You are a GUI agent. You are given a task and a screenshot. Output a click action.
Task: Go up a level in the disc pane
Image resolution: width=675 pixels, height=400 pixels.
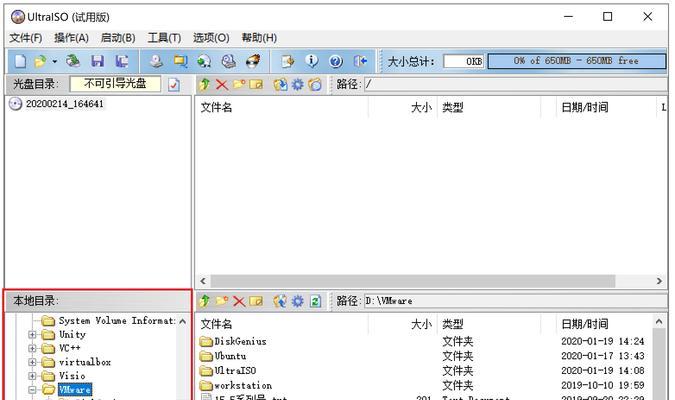(x=204, y=84)
